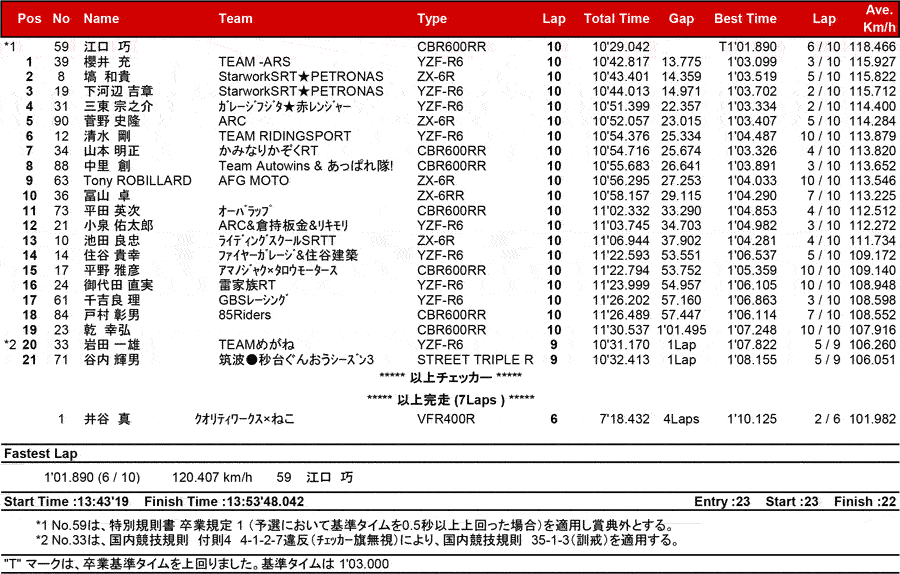Select team TEAM RIDINGSPORT
Screen dimensions: 900x574
pos(285,136)
